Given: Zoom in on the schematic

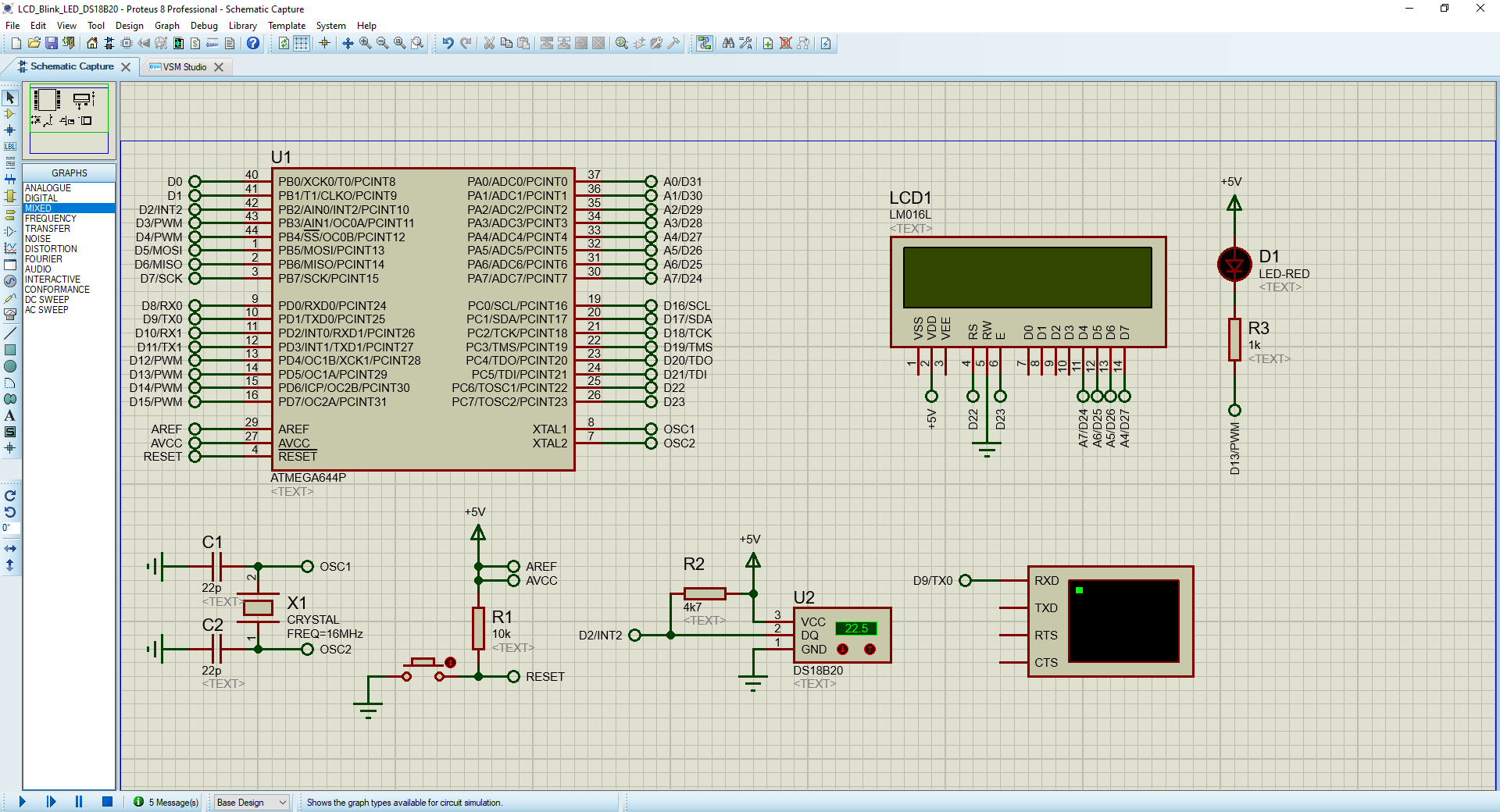Looking at the screenshot, I should (365, 44).
